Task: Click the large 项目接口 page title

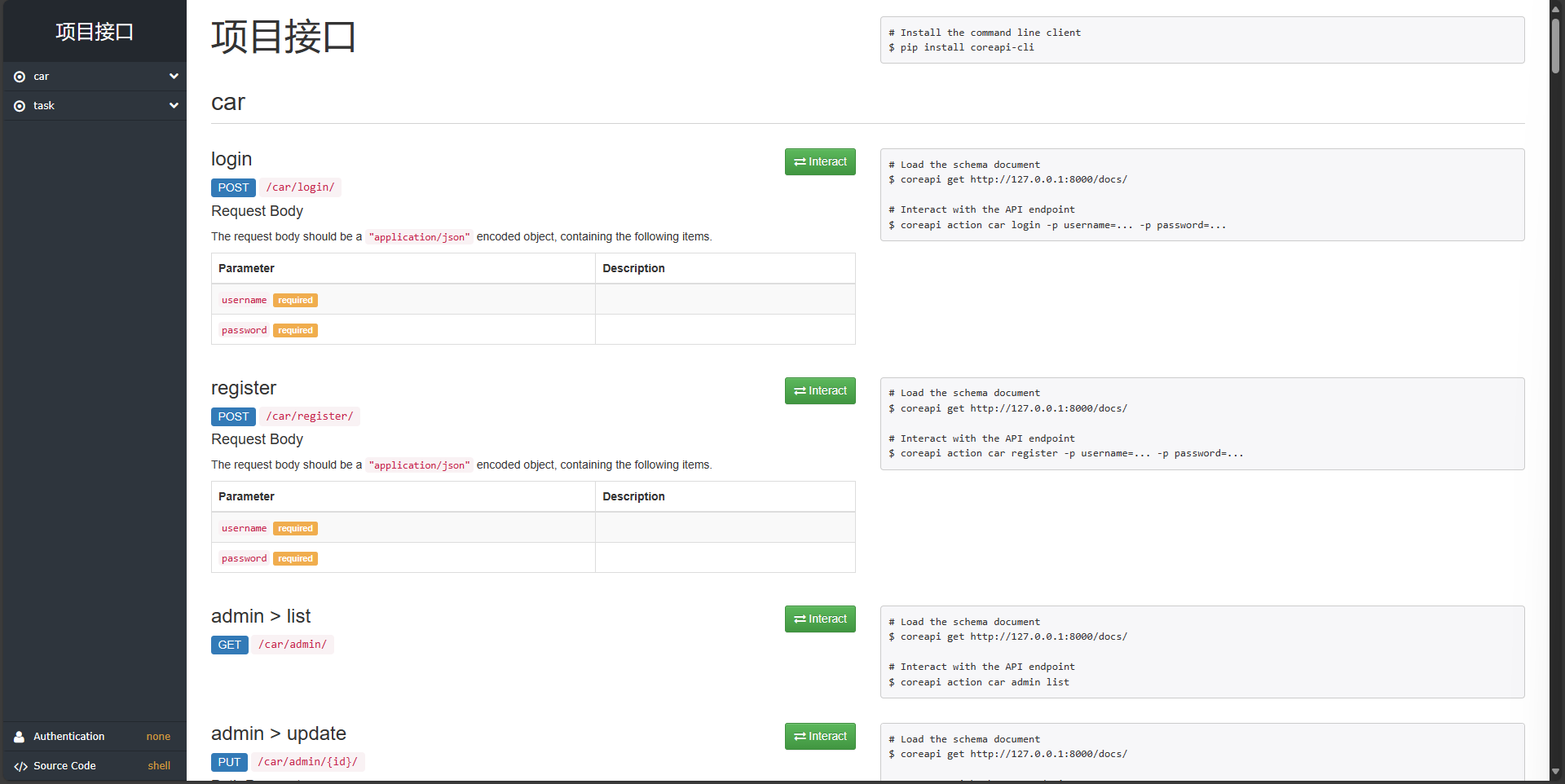Action: [x=284, y=37]
